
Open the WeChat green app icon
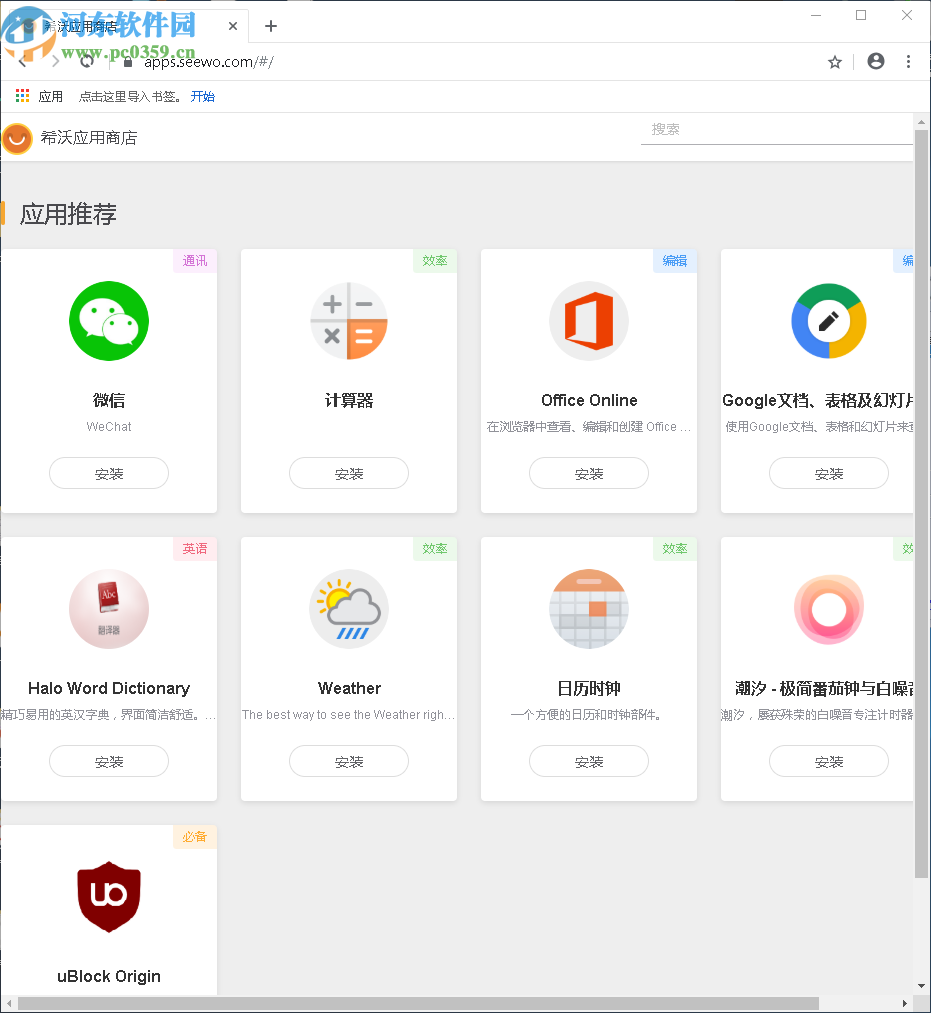click(109, 321)
